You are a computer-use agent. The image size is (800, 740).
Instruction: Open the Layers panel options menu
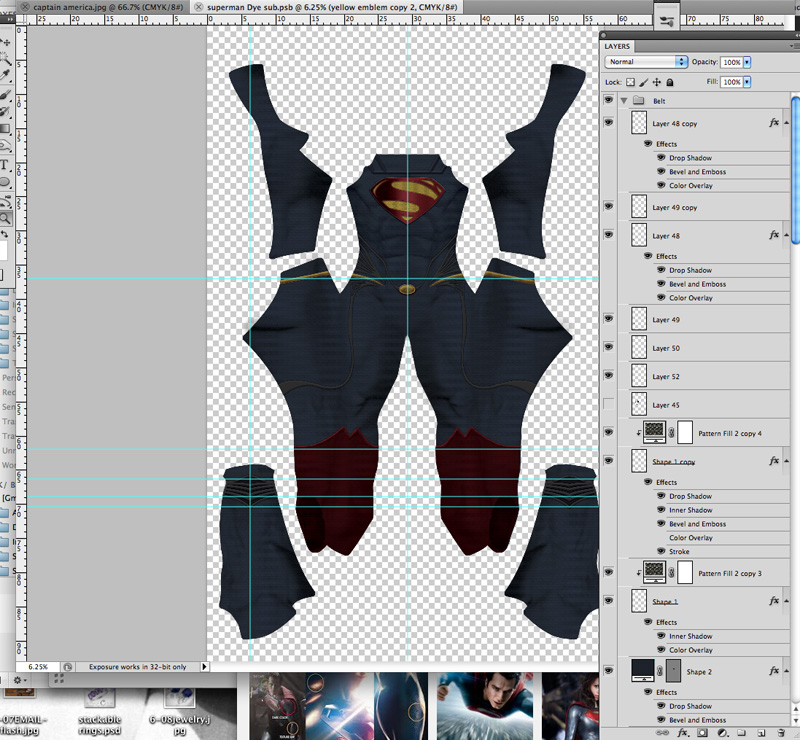(x=792, y=46)
